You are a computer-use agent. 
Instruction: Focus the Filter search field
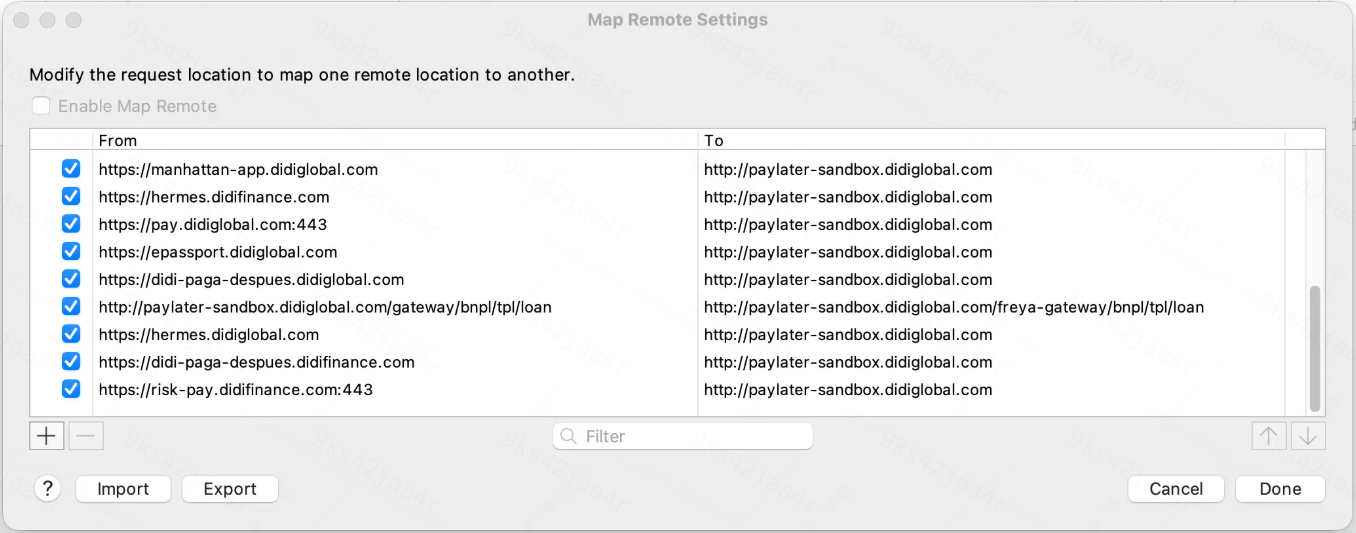click(x=683, y=436)
